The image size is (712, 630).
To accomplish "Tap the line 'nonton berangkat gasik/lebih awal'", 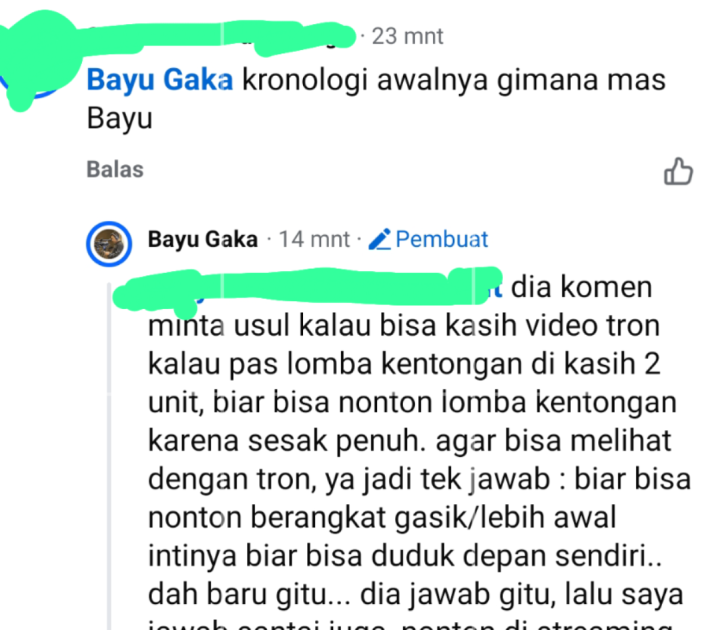I will coord(382,517).
